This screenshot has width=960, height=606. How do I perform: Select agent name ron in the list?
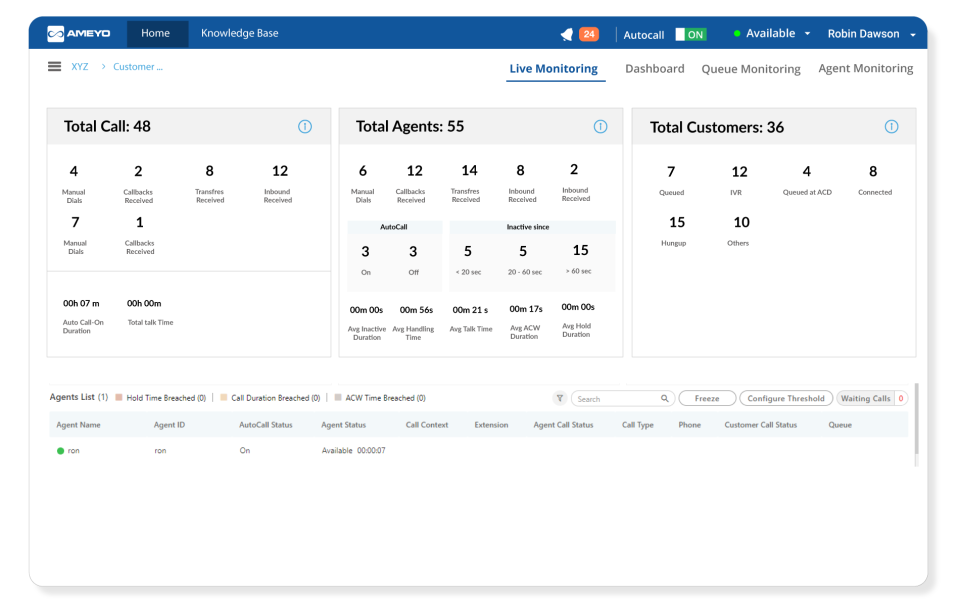73,451
